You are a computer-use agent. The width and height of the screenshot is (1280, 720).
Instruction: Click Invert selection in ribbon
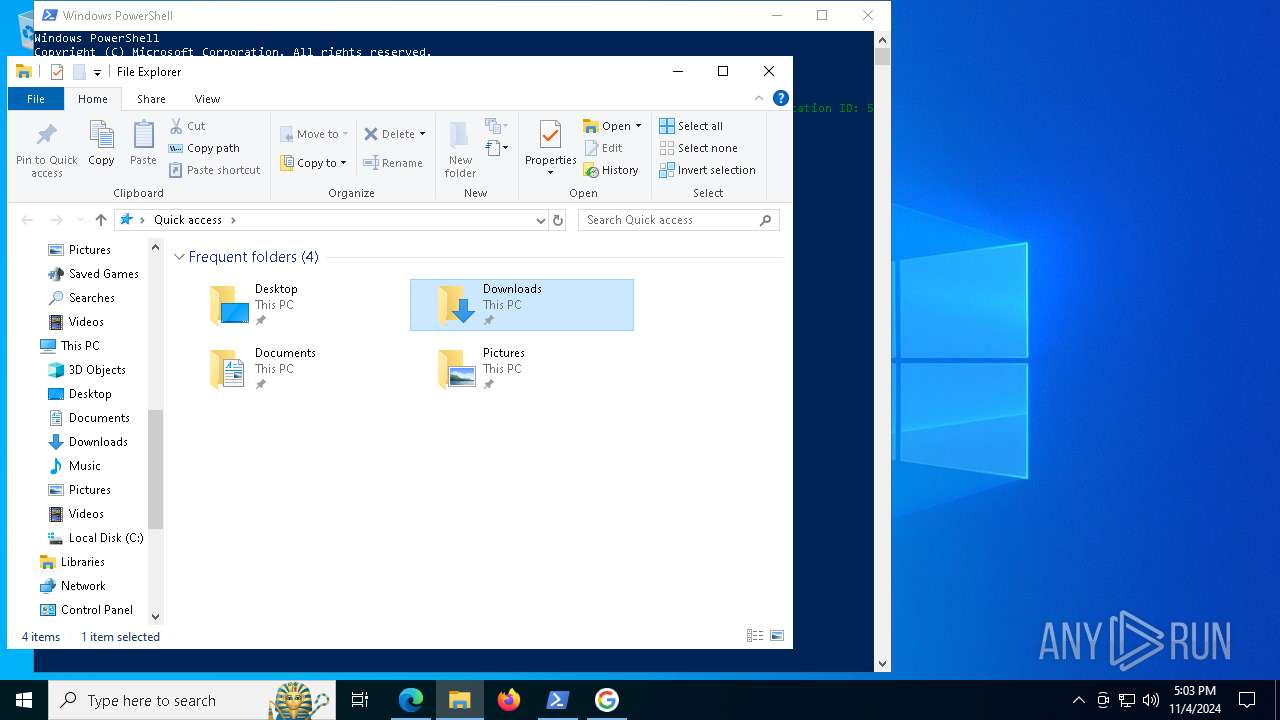coord(707,170)
